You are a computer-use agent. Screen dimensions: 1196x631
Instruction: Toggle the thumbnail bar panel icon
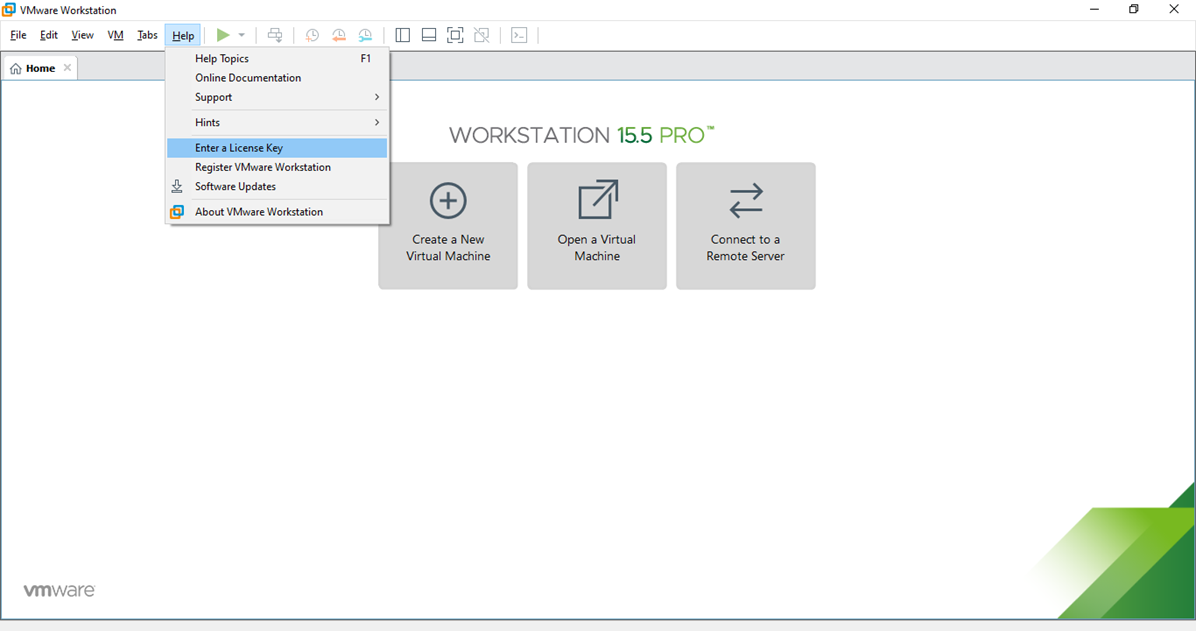tap(429, 36)
